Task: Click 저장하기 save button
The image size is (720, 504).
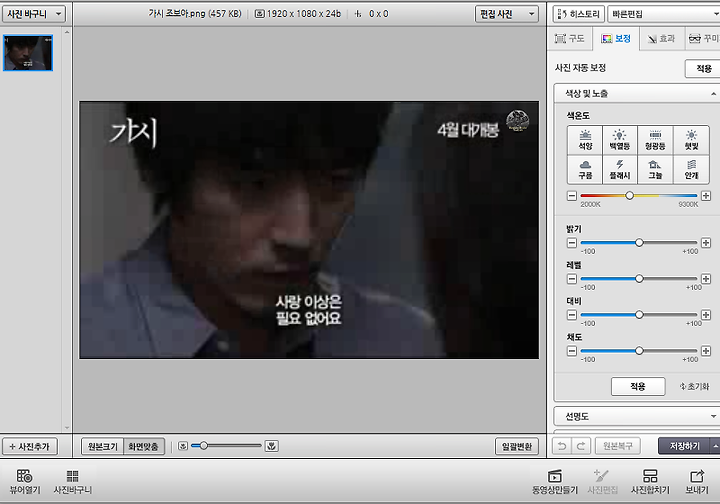Action: pyautogui.click(x=684, y=446)
